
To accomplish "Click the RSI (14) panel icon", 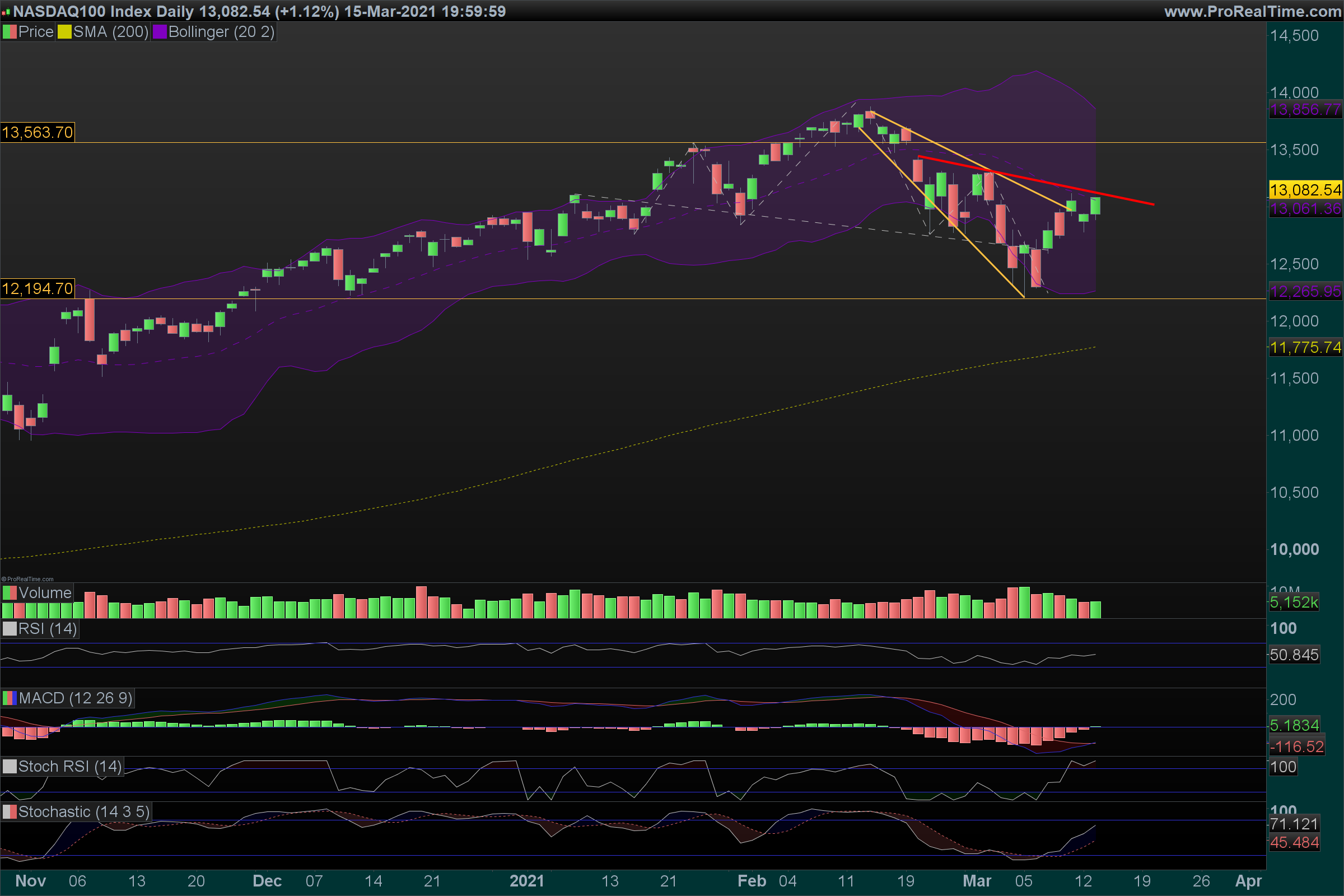I will point(10,628).
